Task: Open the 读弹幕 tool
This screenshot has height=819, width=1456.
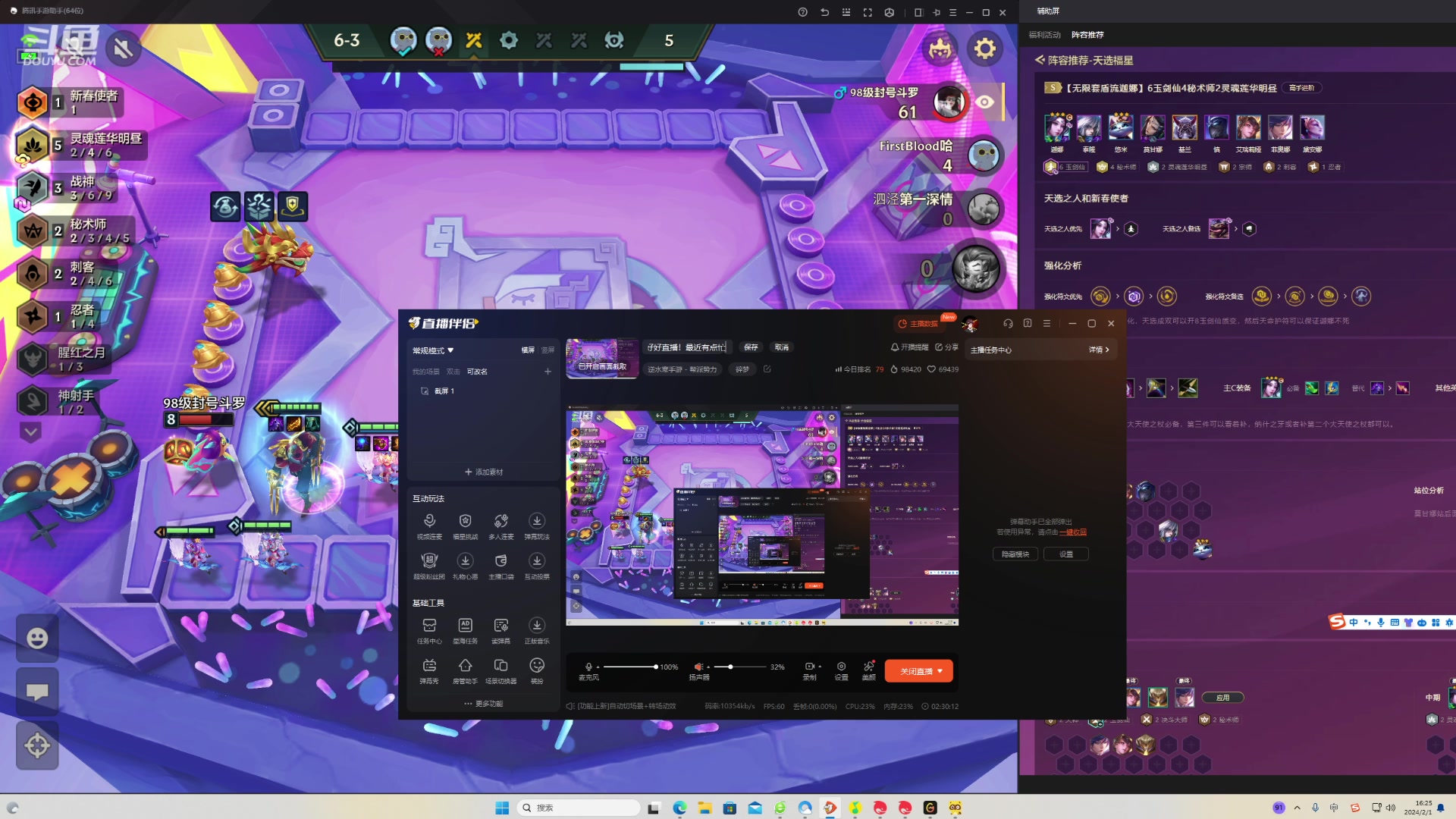Action: (500, 630)
